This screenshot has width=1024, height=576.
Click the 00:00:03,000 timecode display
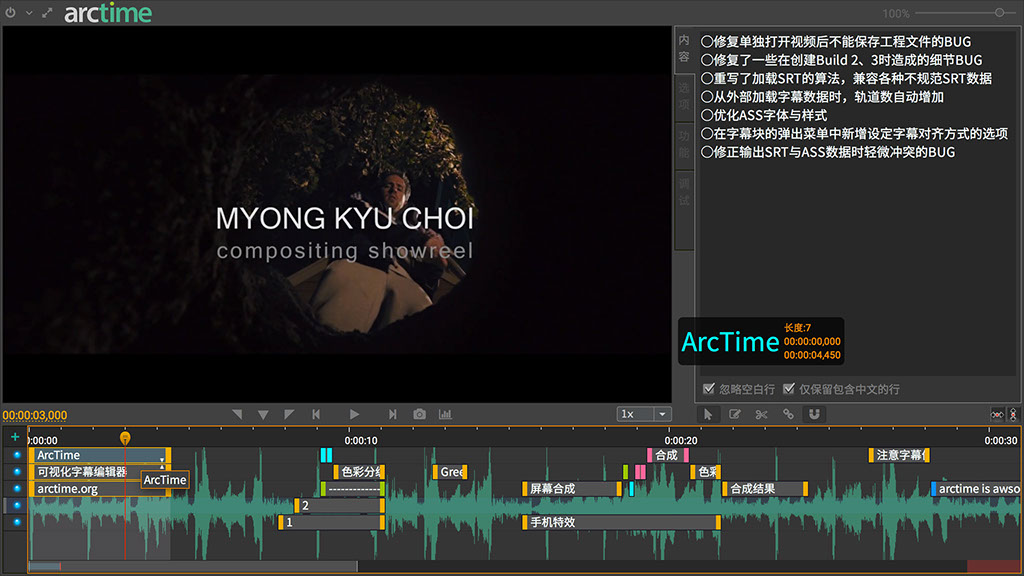click(x=35, y=415)
